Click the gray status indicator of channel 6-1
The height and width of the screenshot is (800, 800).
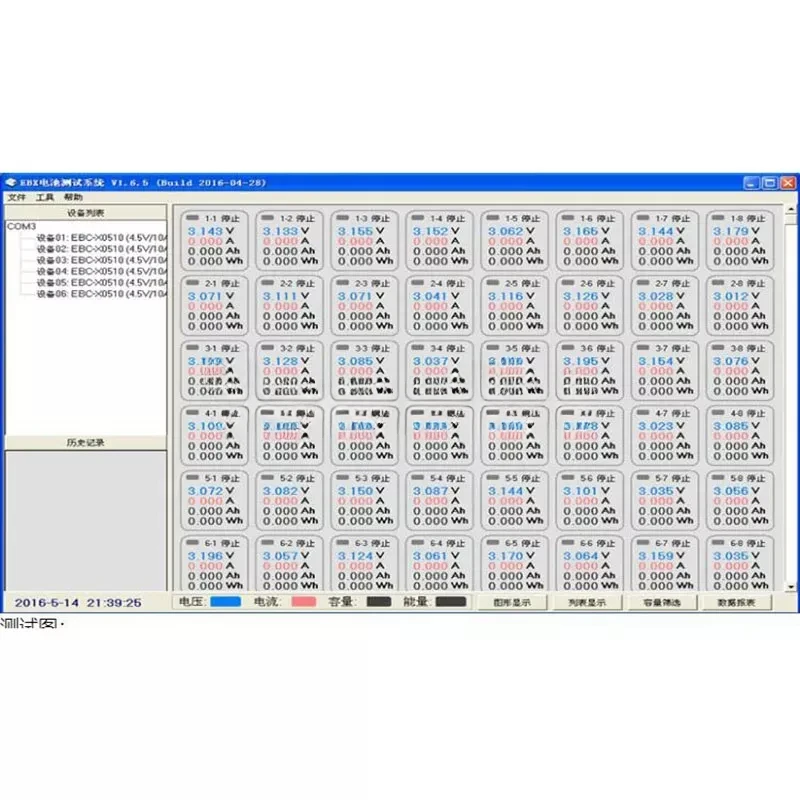point(192,542)
